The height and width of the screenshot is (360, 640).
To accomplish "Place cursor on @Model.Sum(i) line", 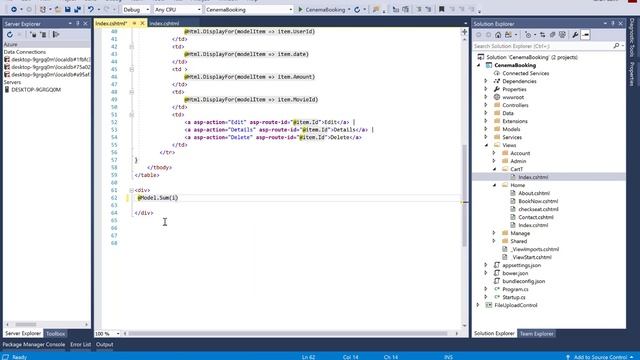I will point(158,198).
